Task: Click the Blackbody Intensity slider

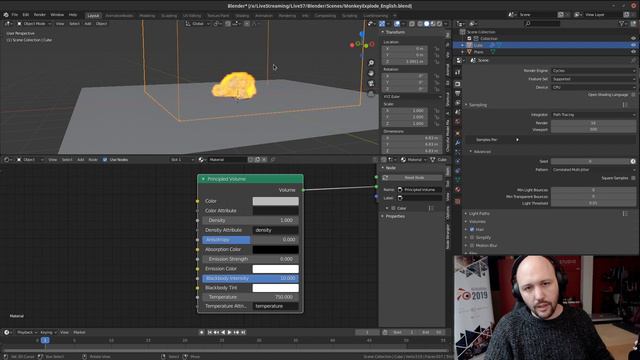Action: pyautogui.click(x=251, y=278)
